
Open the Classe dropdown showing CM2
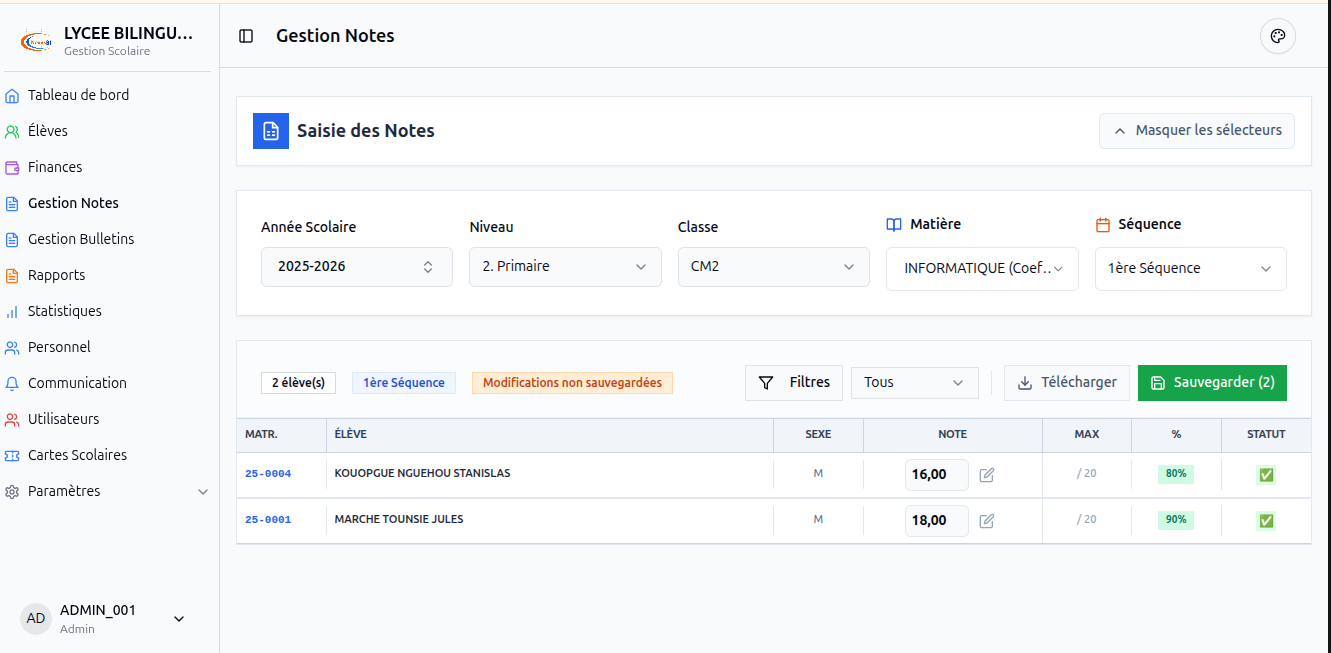coord(774,267)
